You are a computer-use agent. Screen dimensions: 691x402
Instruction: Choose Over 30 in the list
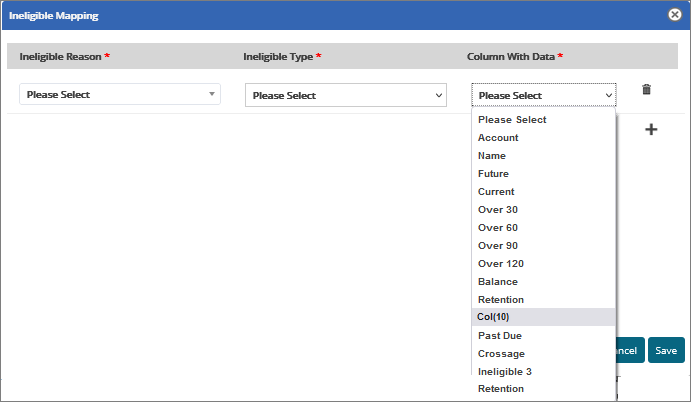pyautogui.click(x=497, y=210)
